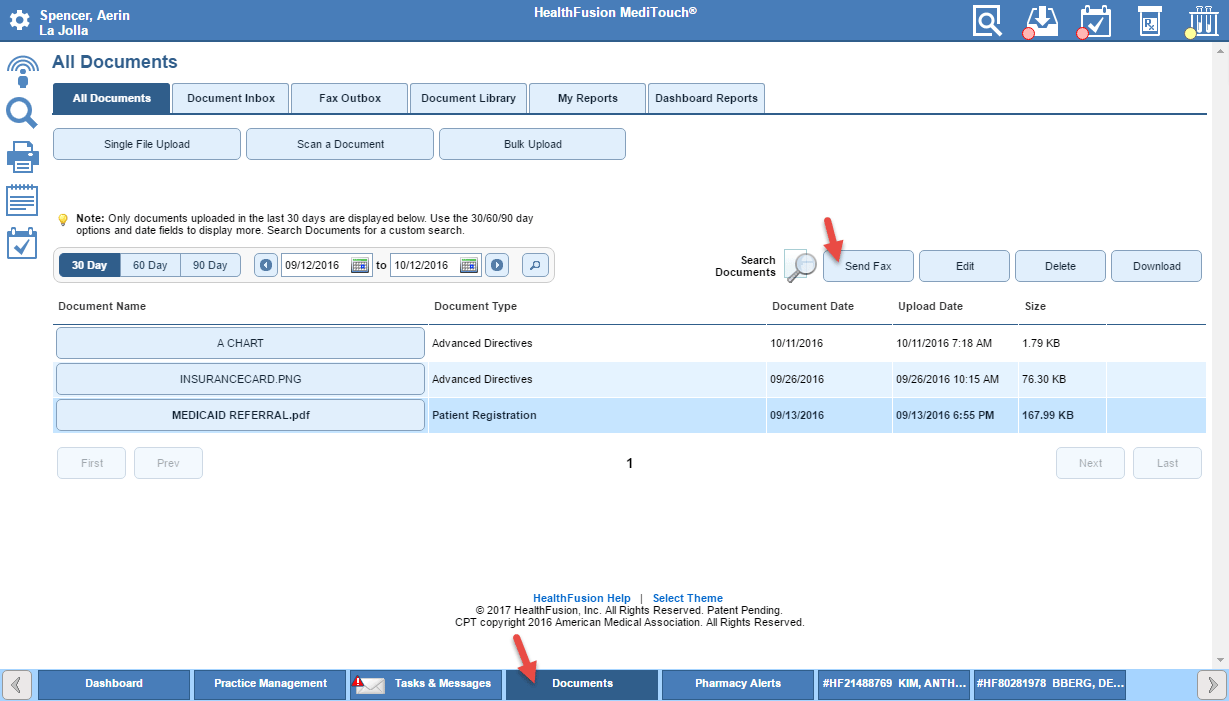Click the Send Fax button
The width and height of the screenshot is (1229, 701).
coord(867,265)
